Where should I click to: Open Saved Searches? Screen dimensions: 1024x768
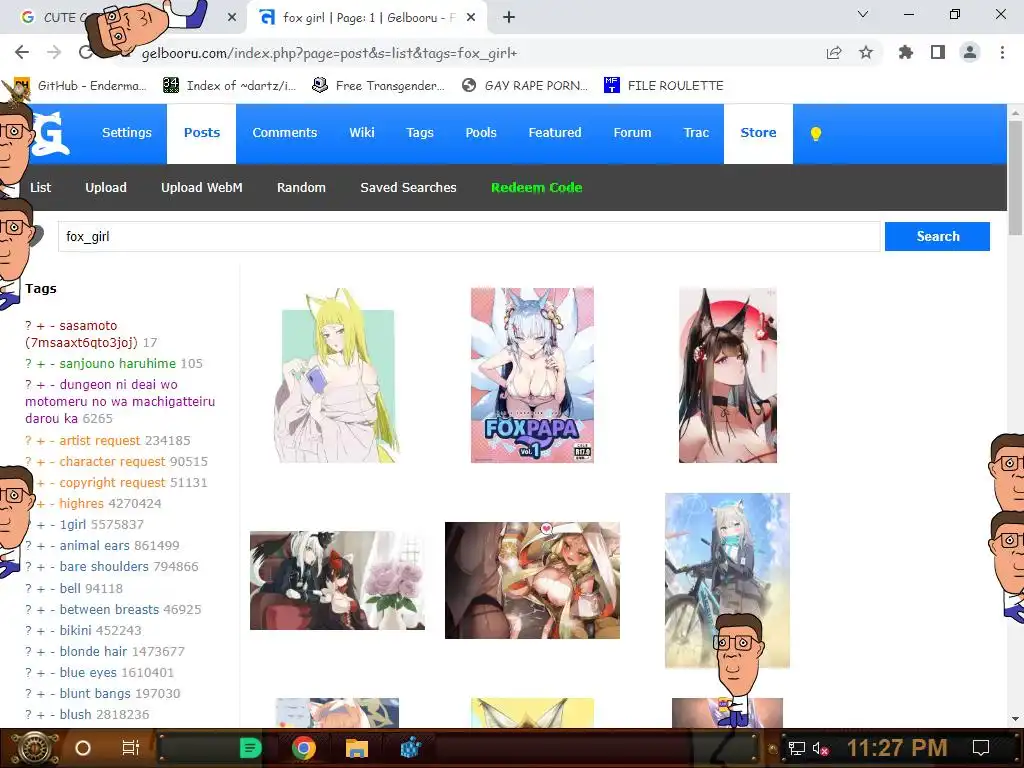pyautogui.click(x=408, y=187)
